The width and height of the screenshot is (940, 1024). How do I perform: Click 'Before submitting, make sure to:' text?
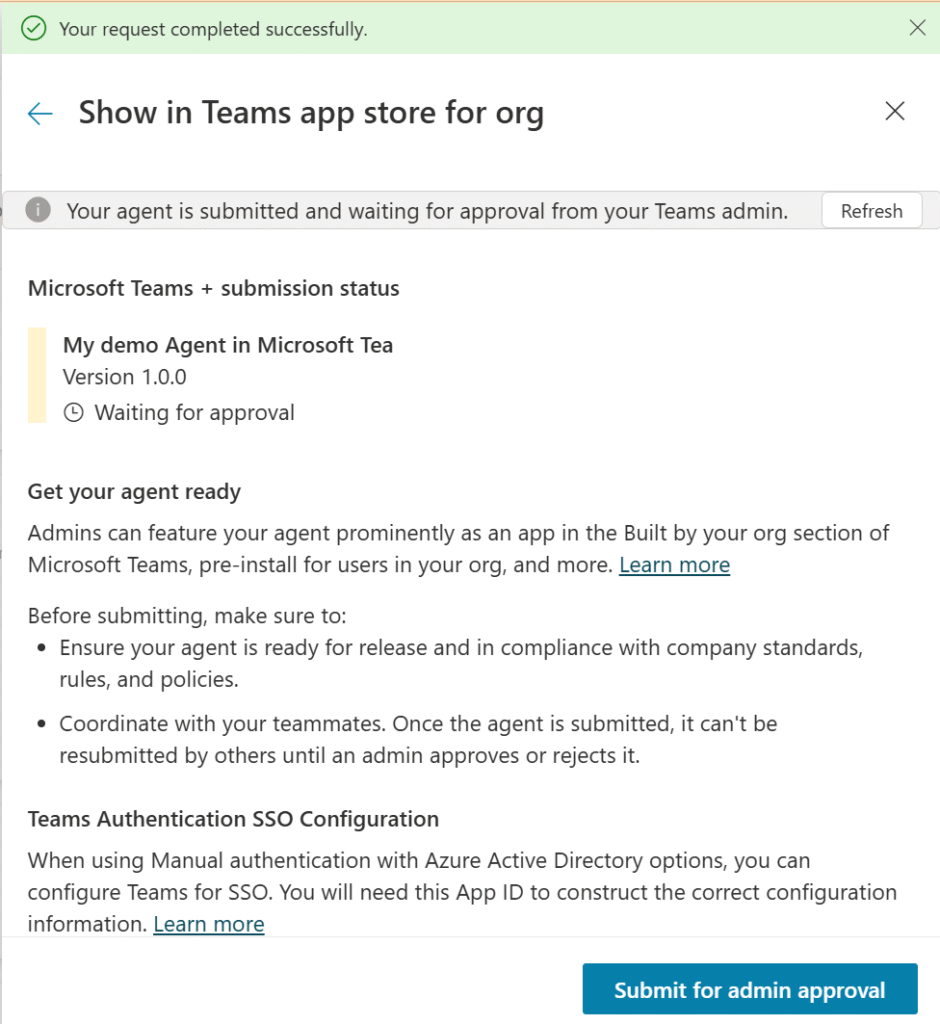click(x=187, y=616)
